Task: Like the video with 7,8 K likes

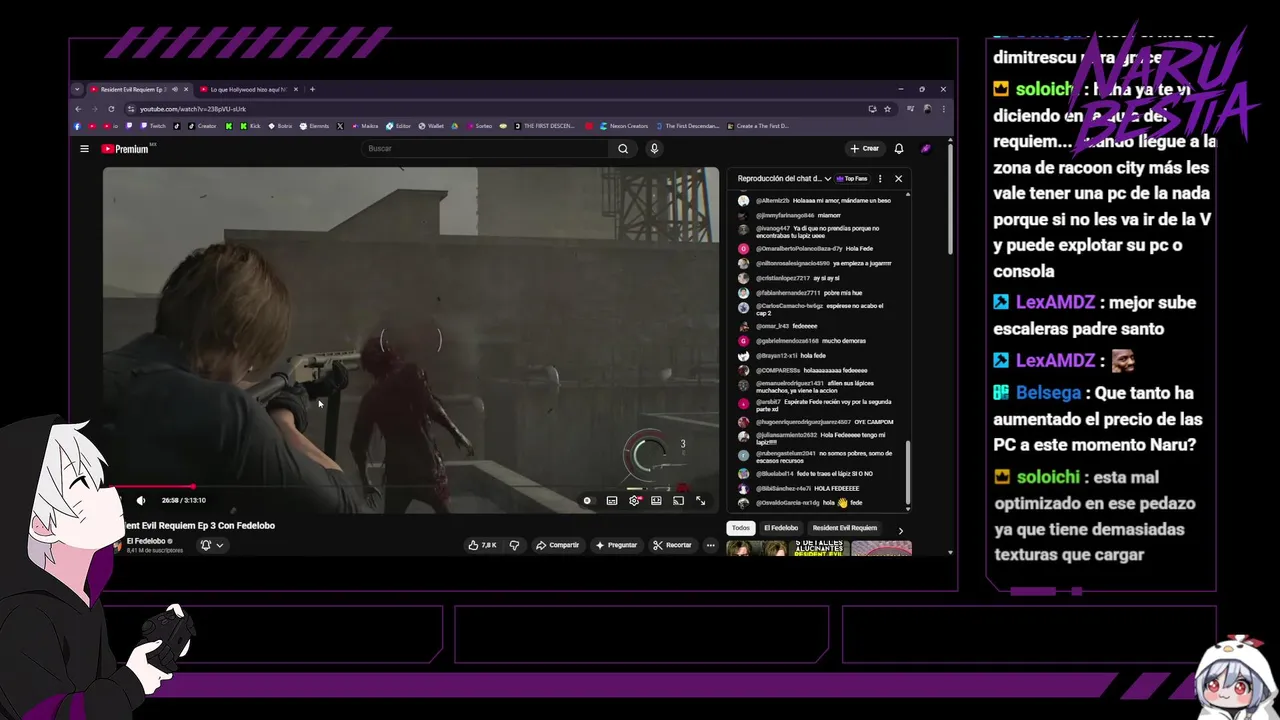Action: click(482, 545)
